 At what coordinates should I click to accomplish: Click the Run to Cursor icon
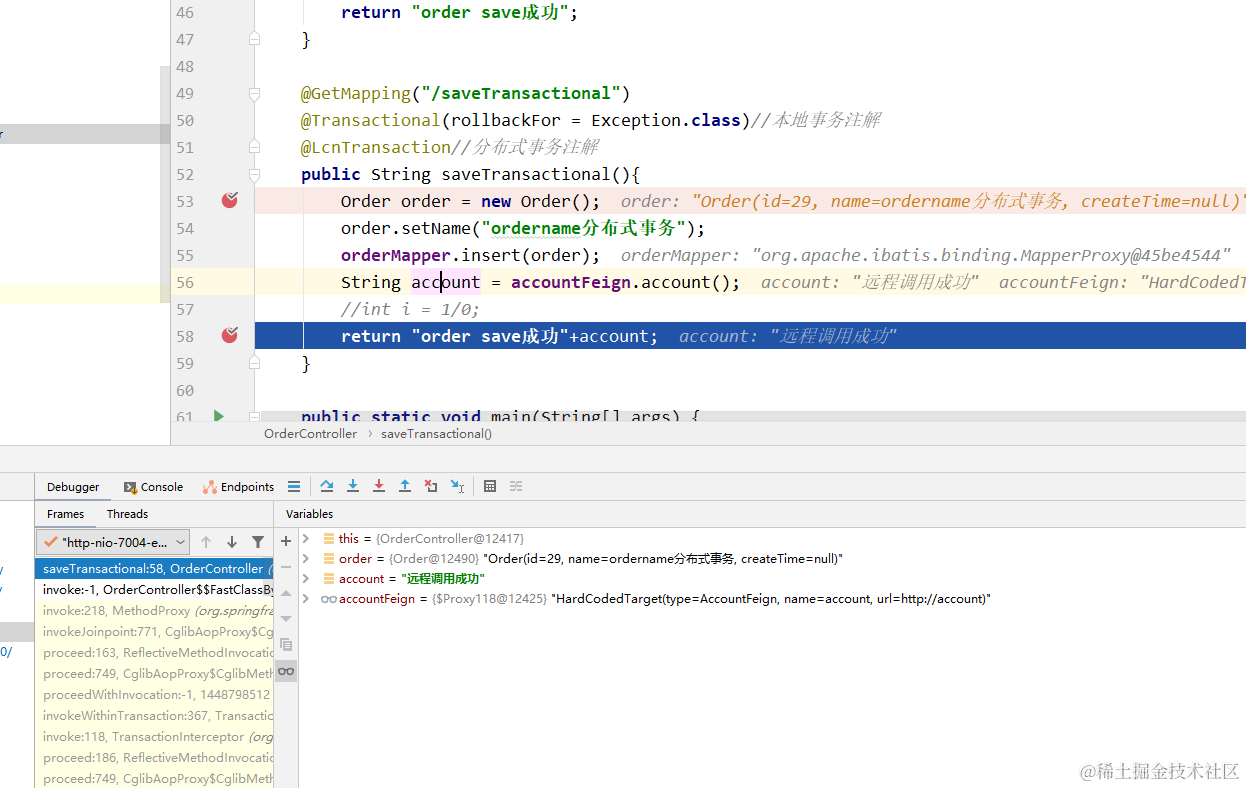tap(457, 486)
